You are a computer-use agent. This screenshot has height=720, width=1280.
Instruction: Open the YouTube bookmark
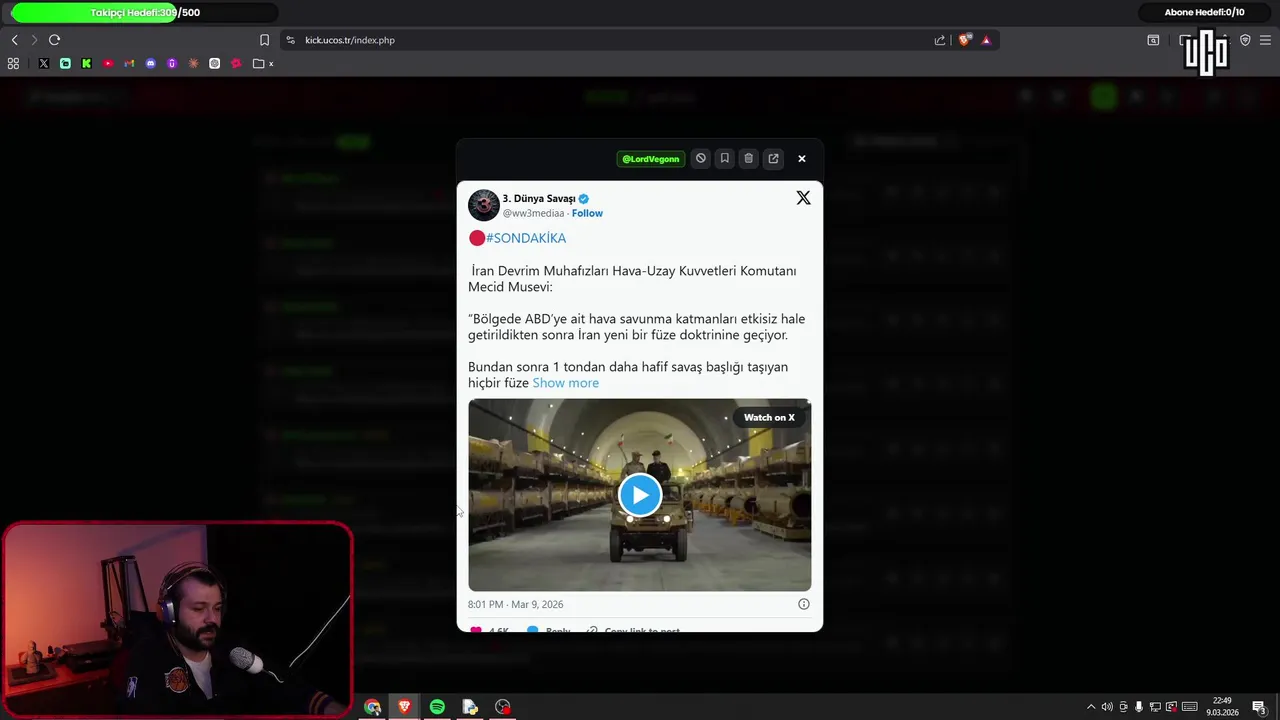tap(108, 63)
